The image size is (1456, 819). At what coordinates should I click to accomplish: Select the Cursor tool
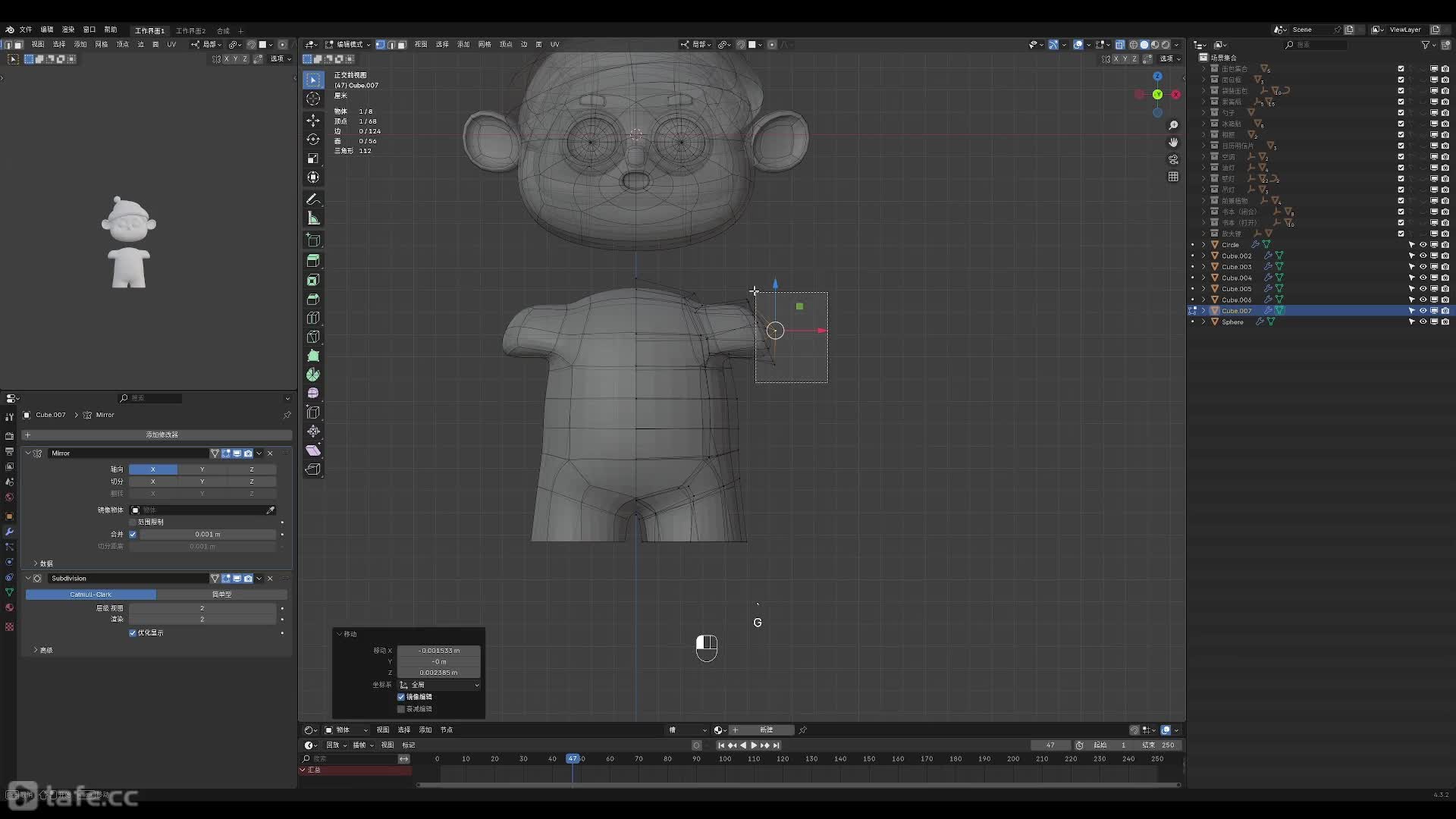pyautogui.click(x=312, y=99)
